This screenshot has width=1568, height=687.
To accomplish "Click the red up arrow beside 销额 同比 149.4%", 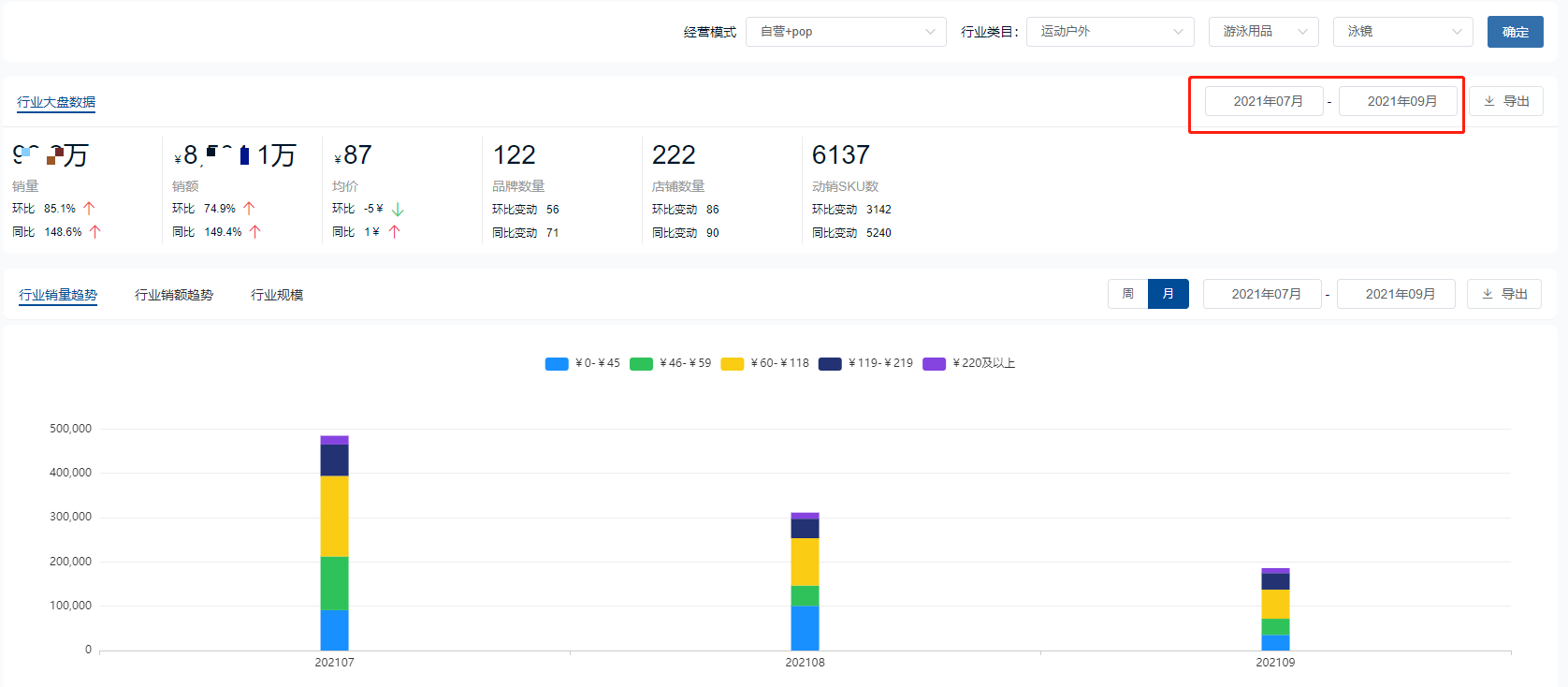I will (x=254, y=232).
